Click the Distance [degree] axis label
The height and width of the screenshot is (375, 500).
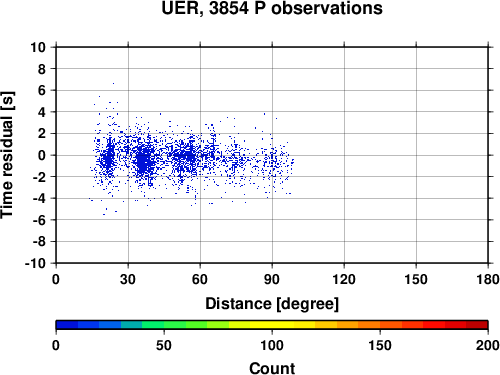(x=272, y=304)
